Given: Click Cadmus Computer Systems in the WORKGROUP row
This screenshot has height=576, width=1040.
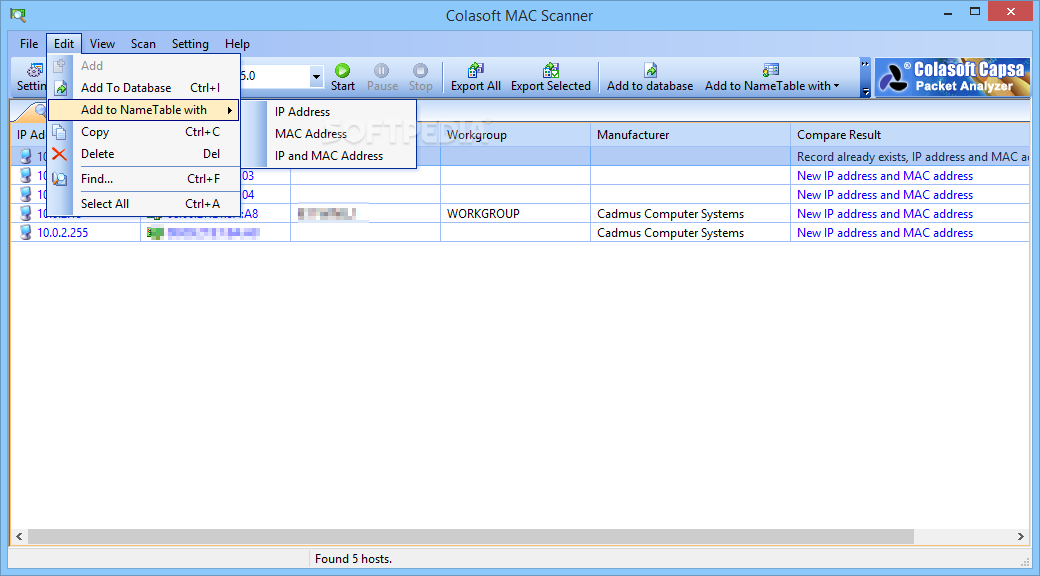Looking at the screenshot, I should tap(670, 214).
